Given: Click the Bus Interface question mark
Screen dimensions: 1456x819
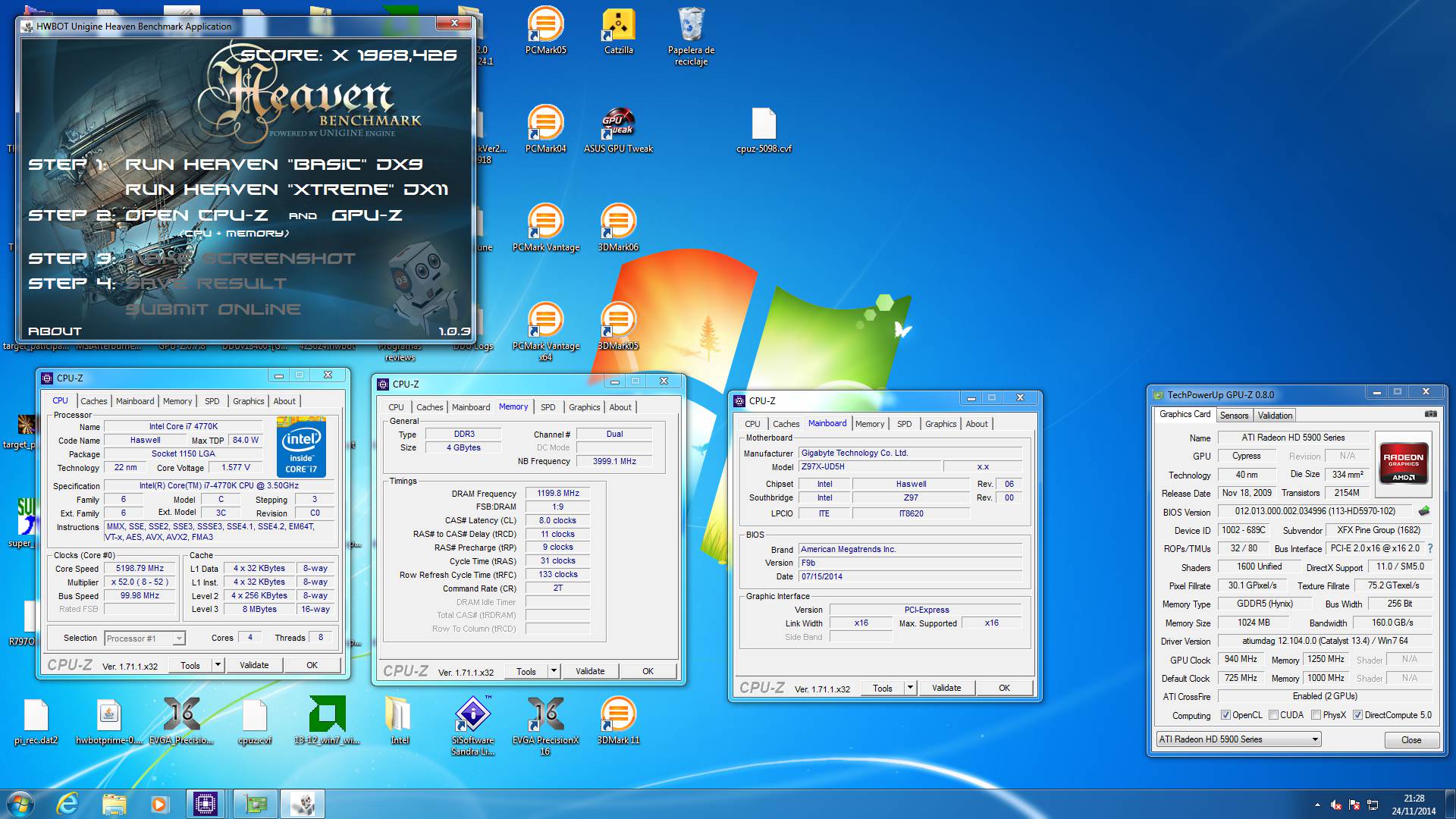Looking at the screenshot, I should click(1430, 548).
